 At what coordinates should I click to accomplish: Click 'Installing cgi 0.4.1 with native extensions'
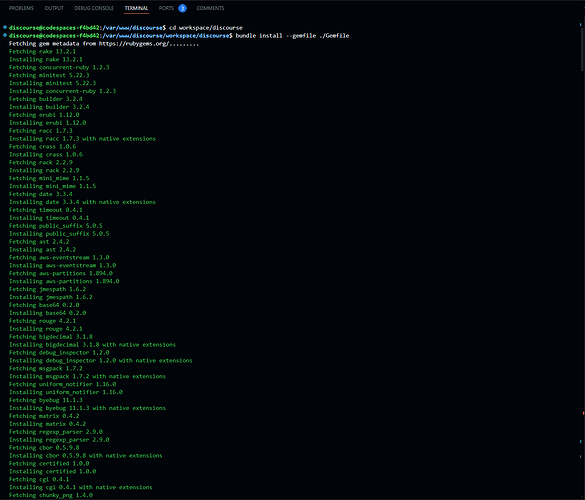pyautogui.click(x=81, y=487)
